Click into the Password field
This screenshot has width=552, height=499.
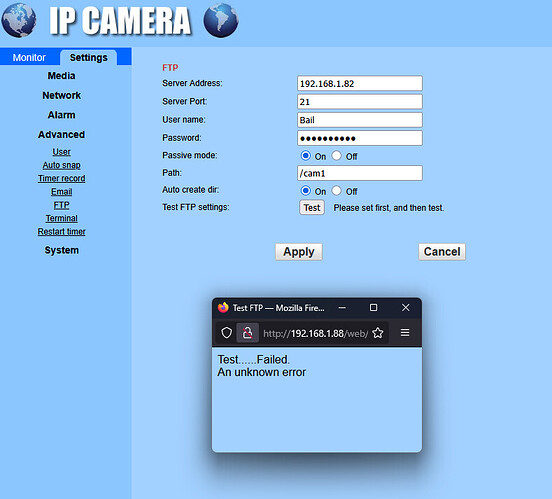(x=360, y=138)
